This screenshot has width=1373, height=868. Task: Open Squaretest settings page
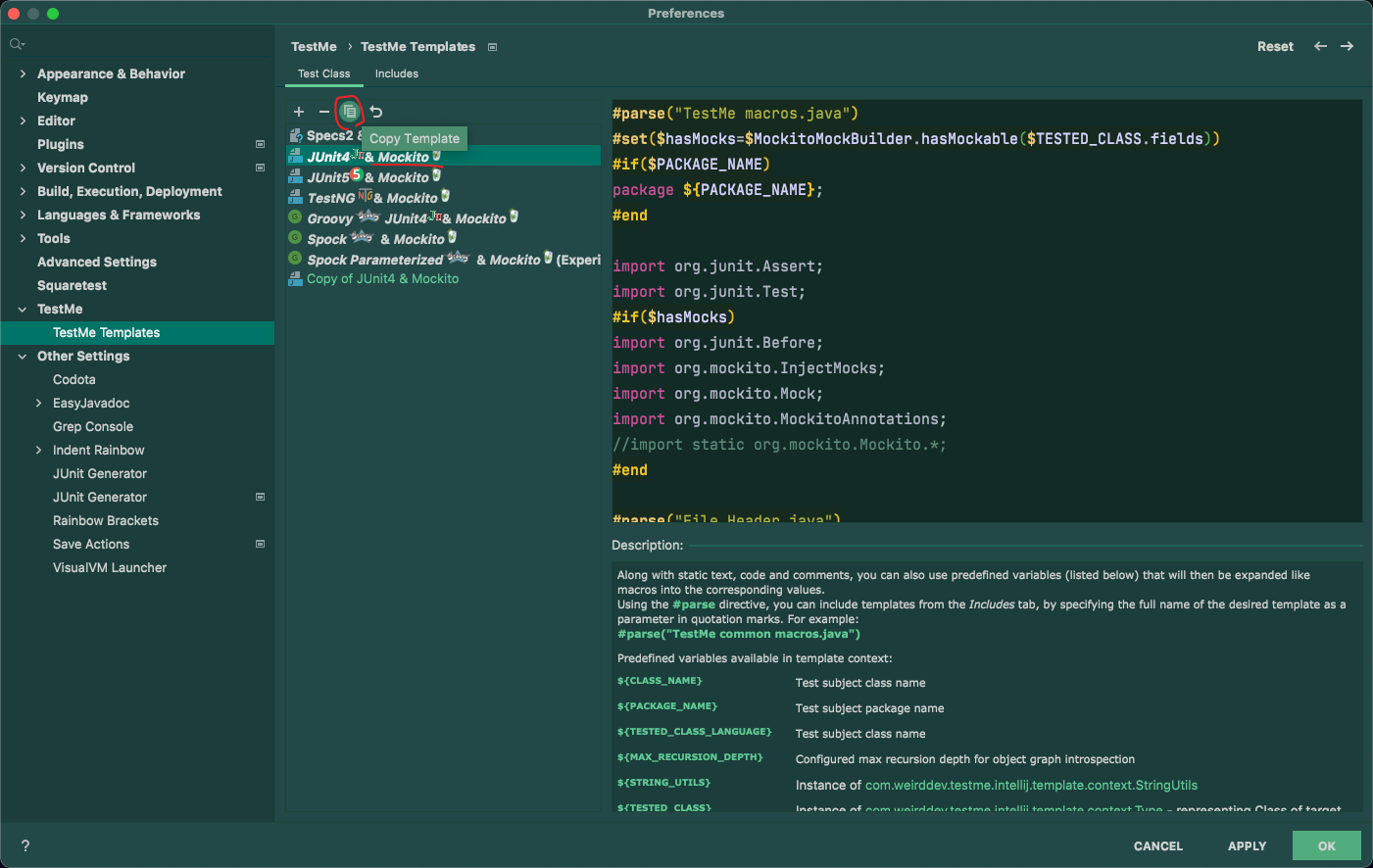pos(72,285)
